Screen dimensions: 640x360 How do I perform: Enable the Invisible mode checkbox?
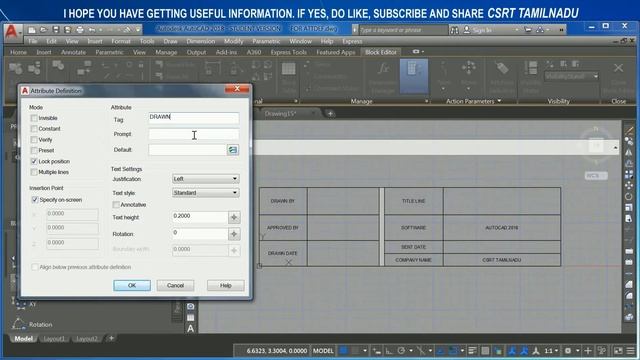coord(34,118)
